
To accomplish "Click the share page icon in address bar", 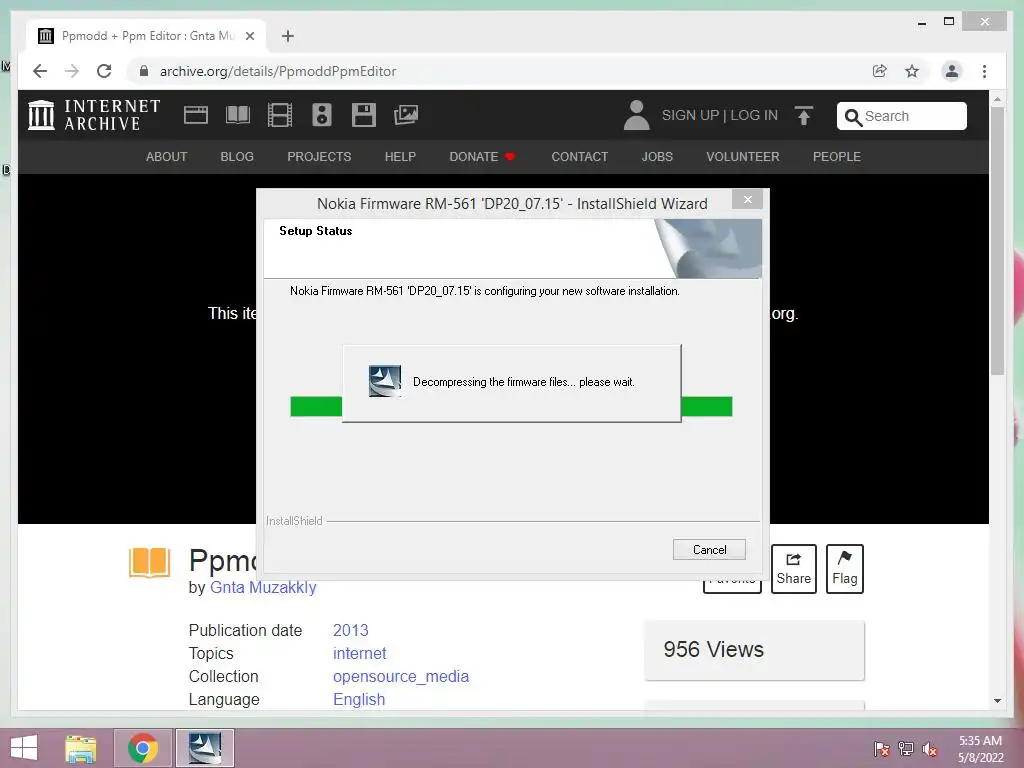I will 880,71.
